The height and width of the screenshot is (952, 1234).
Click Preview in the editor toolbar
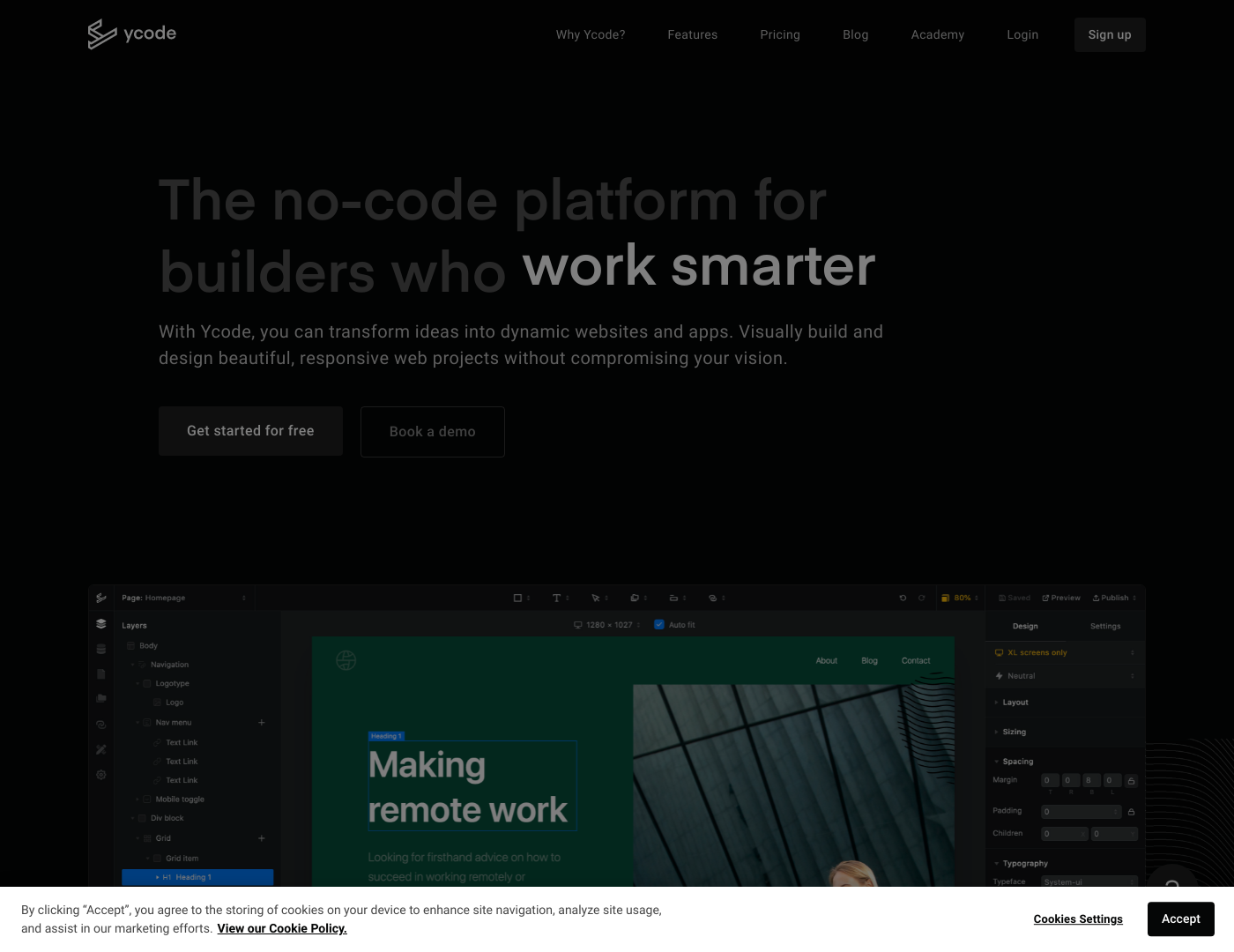click(1061, 598)
